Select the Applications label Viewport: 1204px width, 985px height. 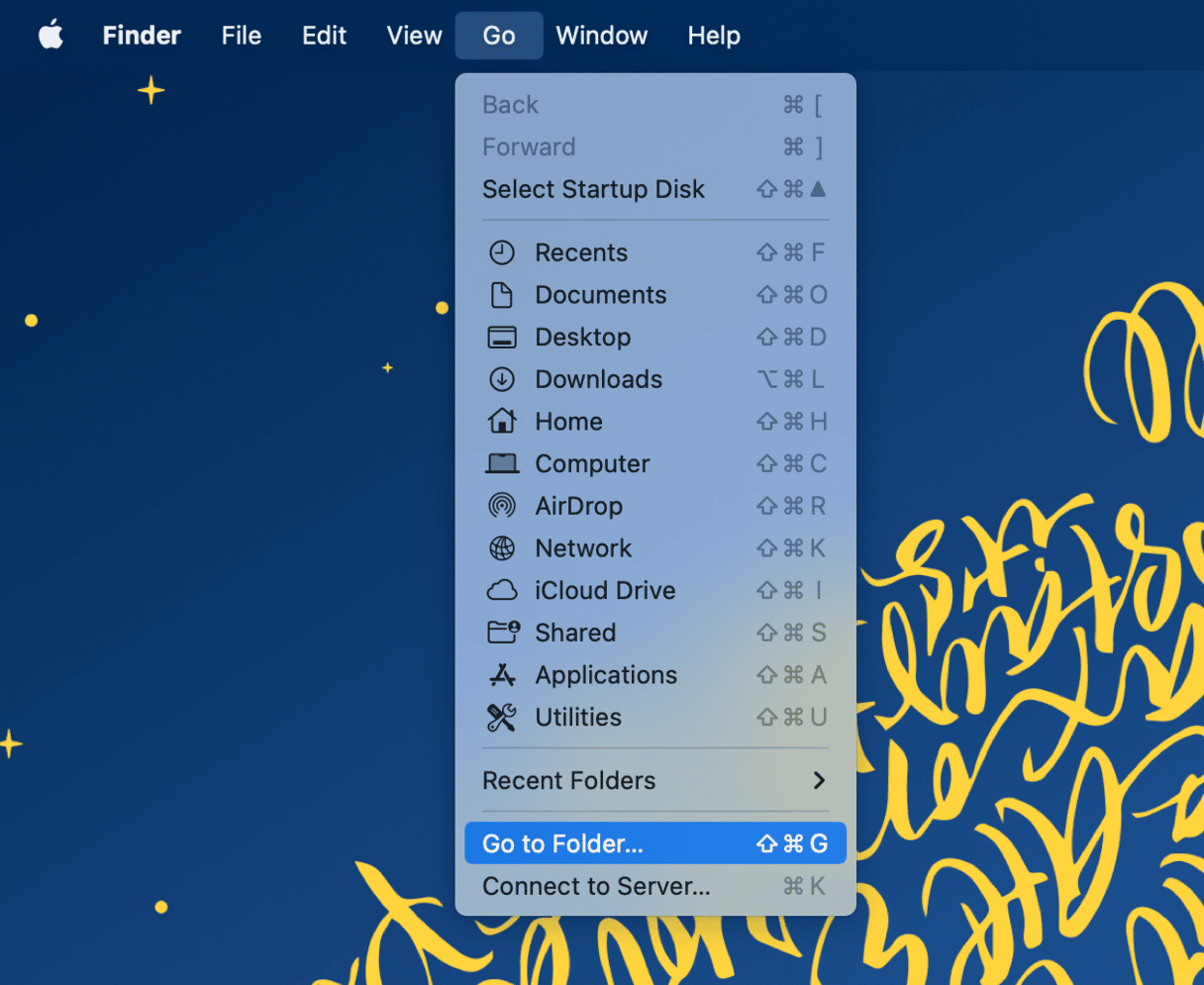[x=606, y=675]
